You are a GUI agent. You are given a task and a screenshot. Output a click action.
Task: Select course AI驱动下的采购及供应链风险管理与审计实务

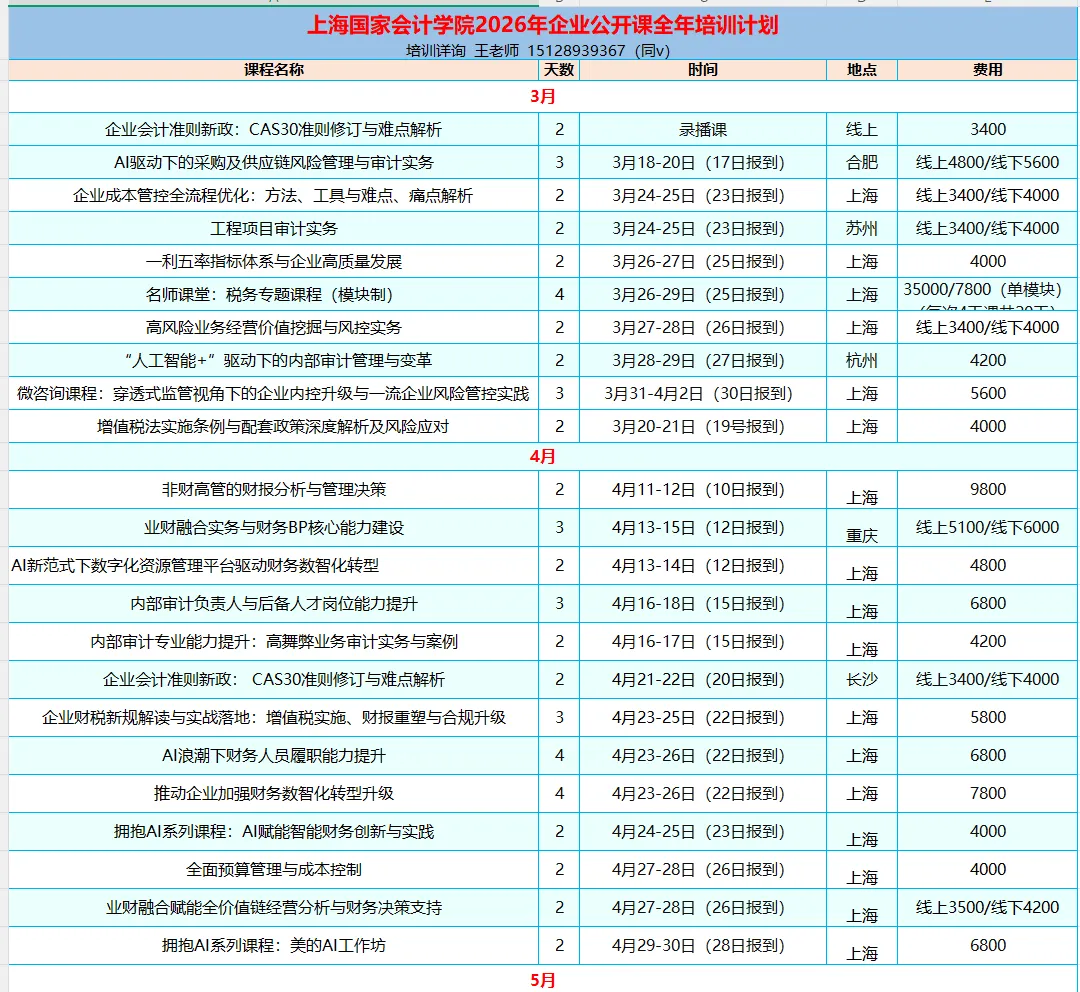pos(273,163)
